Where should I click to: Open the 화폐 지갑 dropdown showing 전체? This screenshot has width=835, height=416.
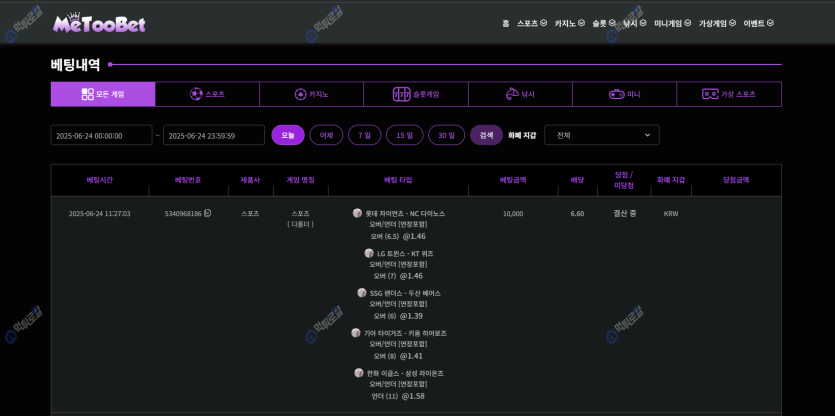click(601, 135)
